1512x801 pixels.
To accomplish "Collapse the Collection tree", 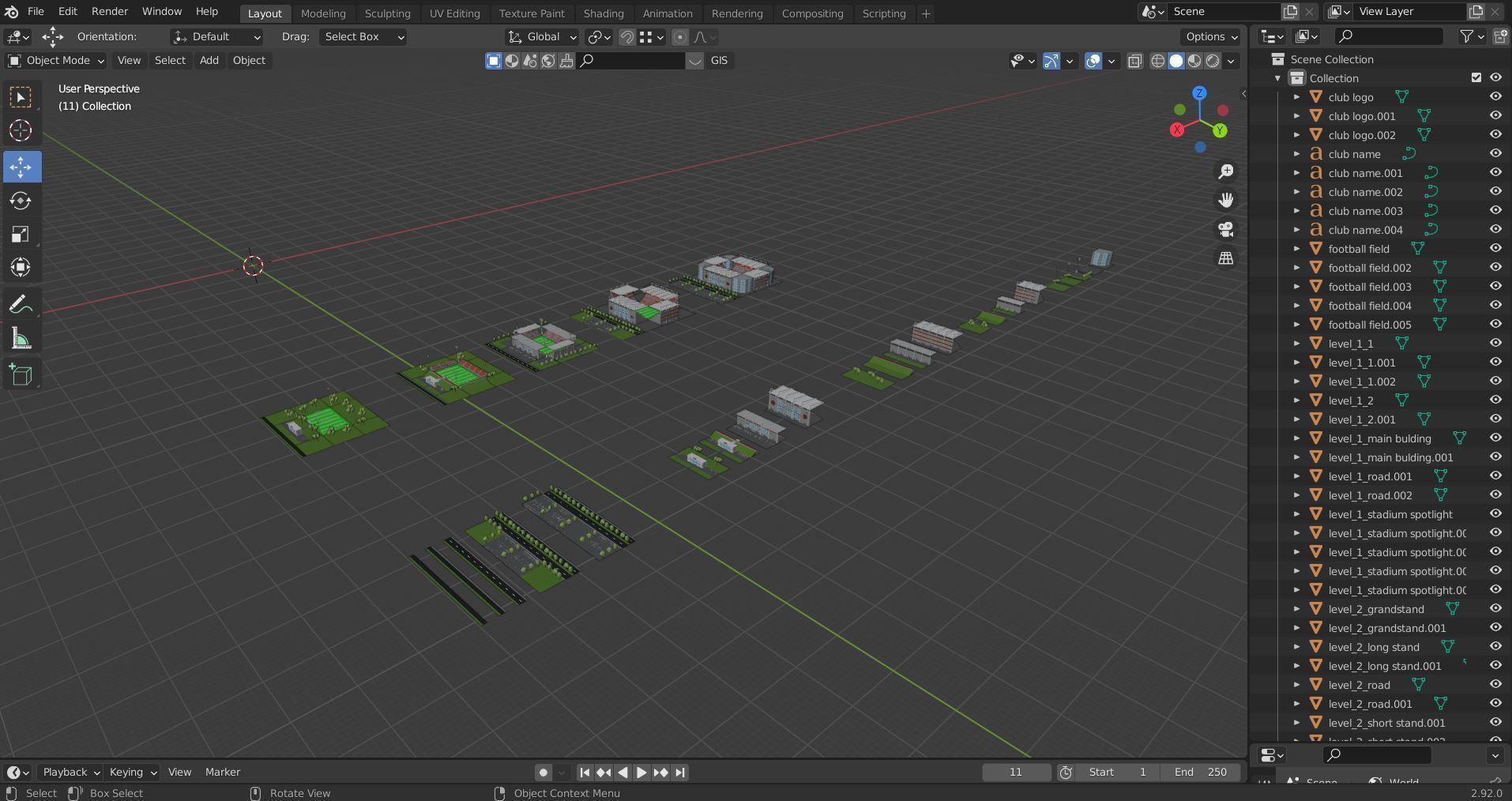I will pos(1277,78).
